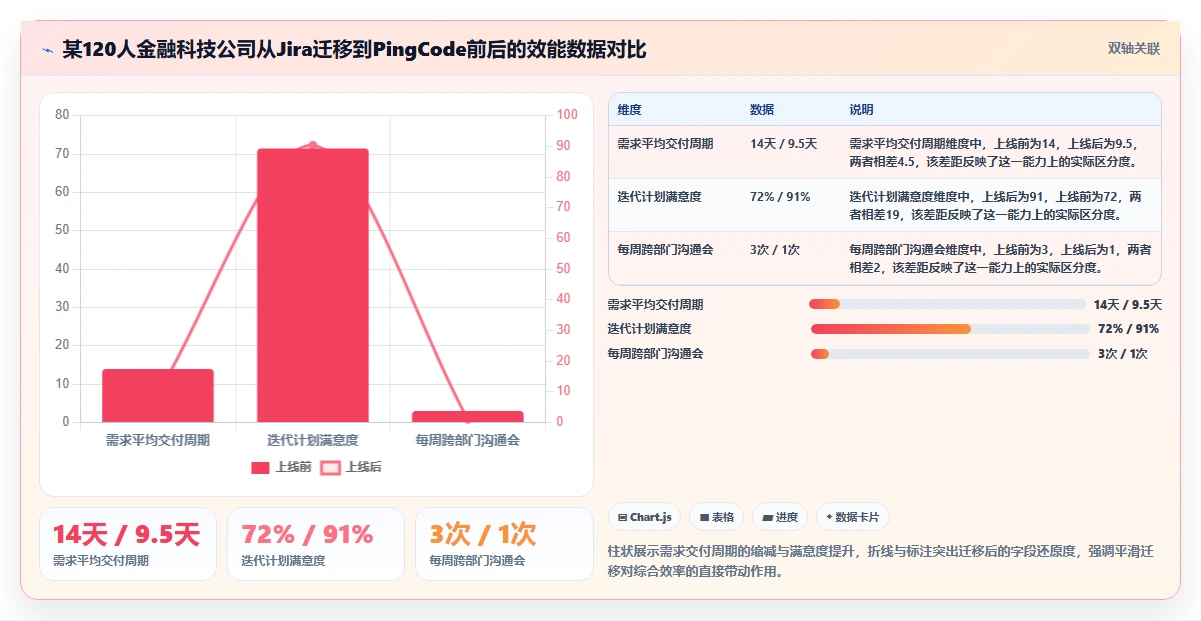Click description mentioning 两者相差4.5
This screenshot has height=621, width=1201.
click(999, 152)
